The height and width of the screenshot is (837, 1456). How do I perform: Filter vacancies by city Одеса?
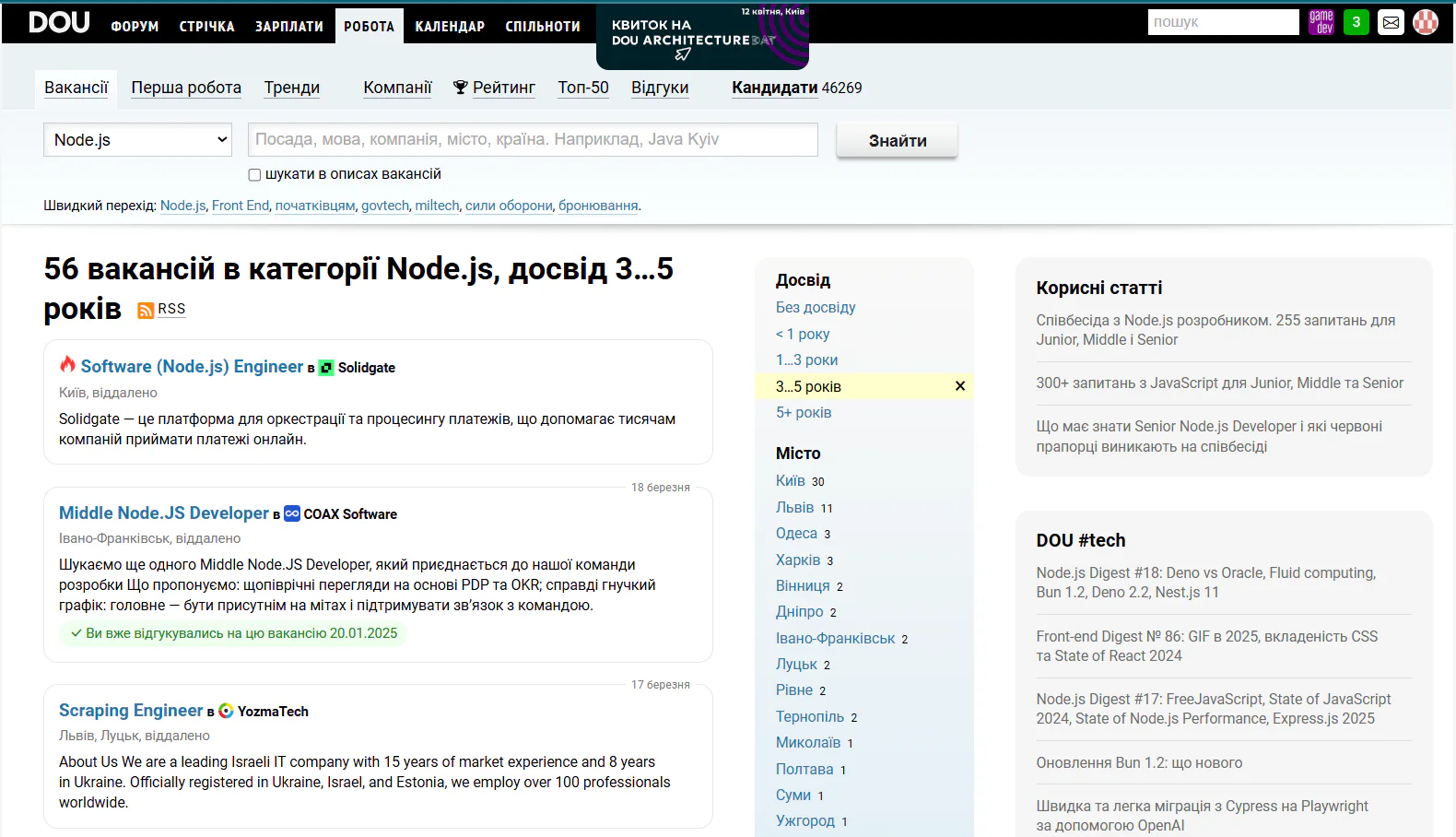pos(796,534)
